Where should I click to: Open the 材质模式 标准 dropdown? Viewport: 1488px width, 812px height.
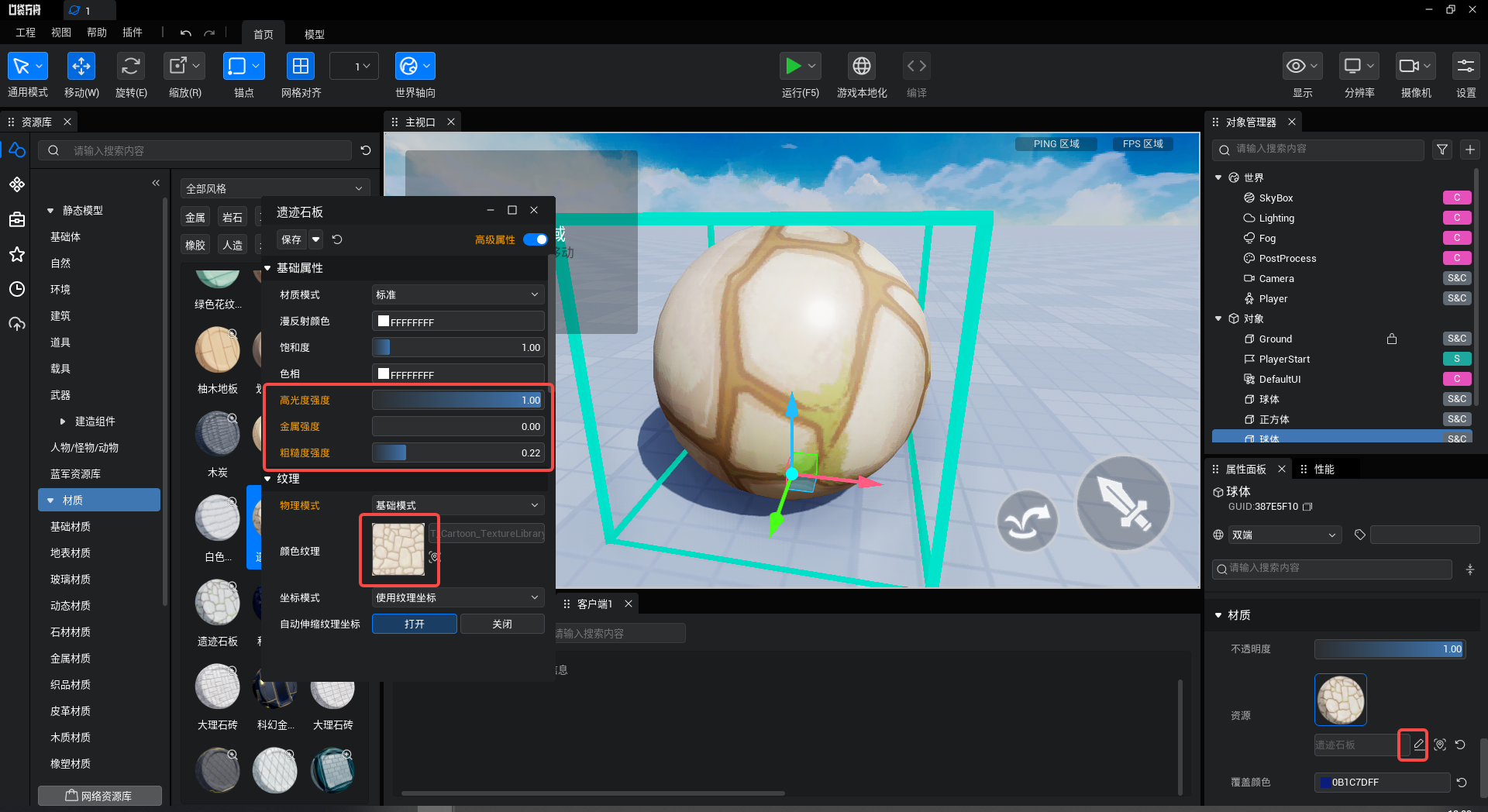coord(458,294)
